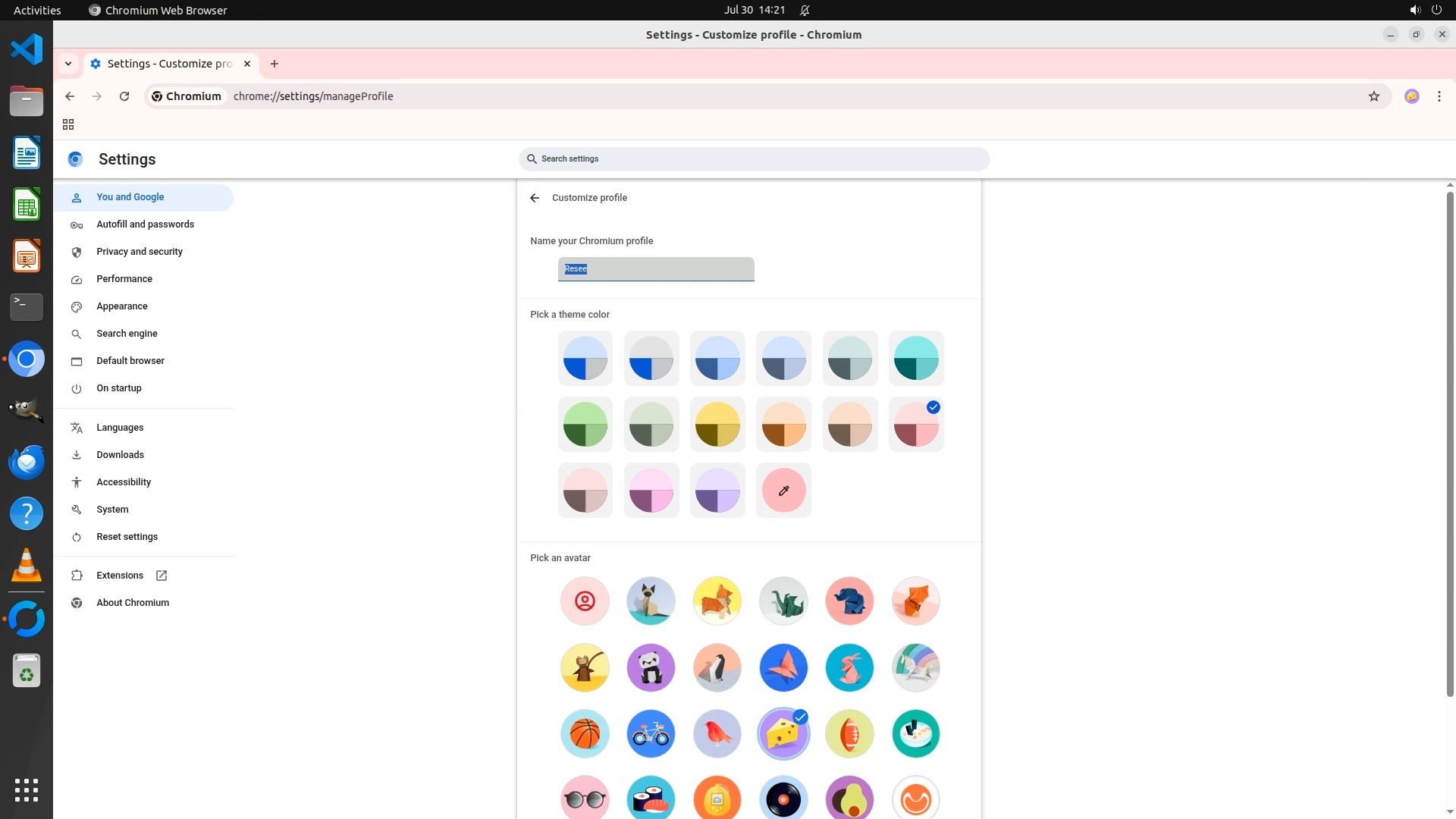
Task: Open Privacy and security settings
Action: coord(139,252)
